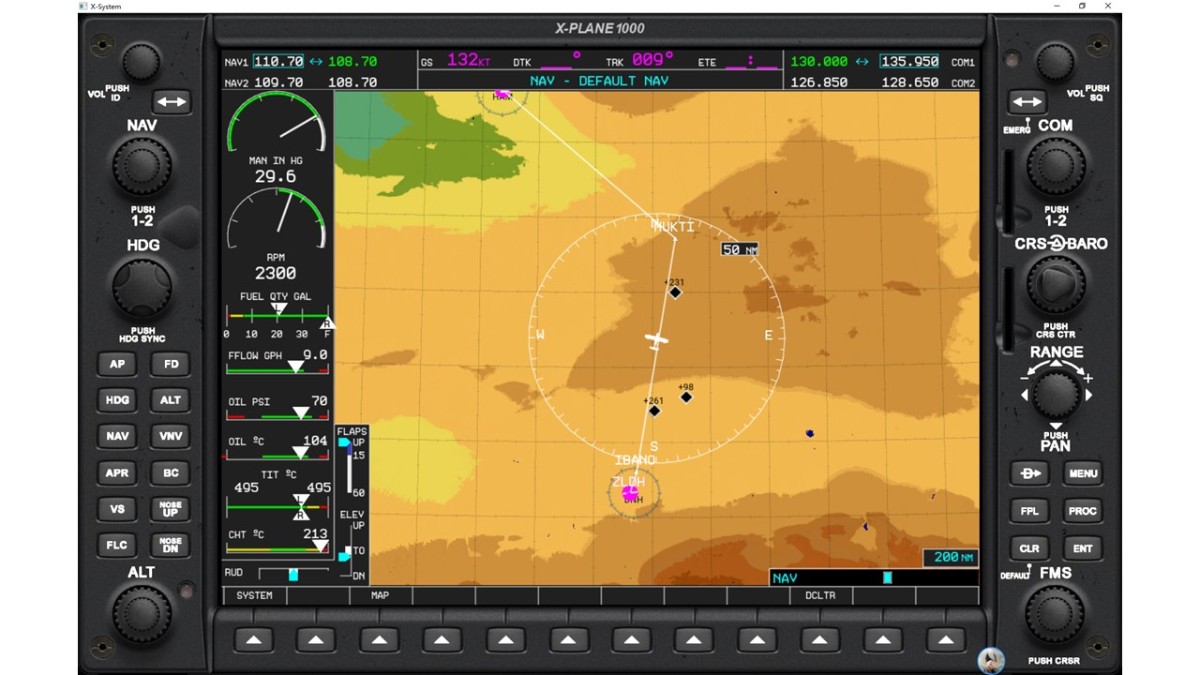Click the ALT altitude knob

pos(141,613)
